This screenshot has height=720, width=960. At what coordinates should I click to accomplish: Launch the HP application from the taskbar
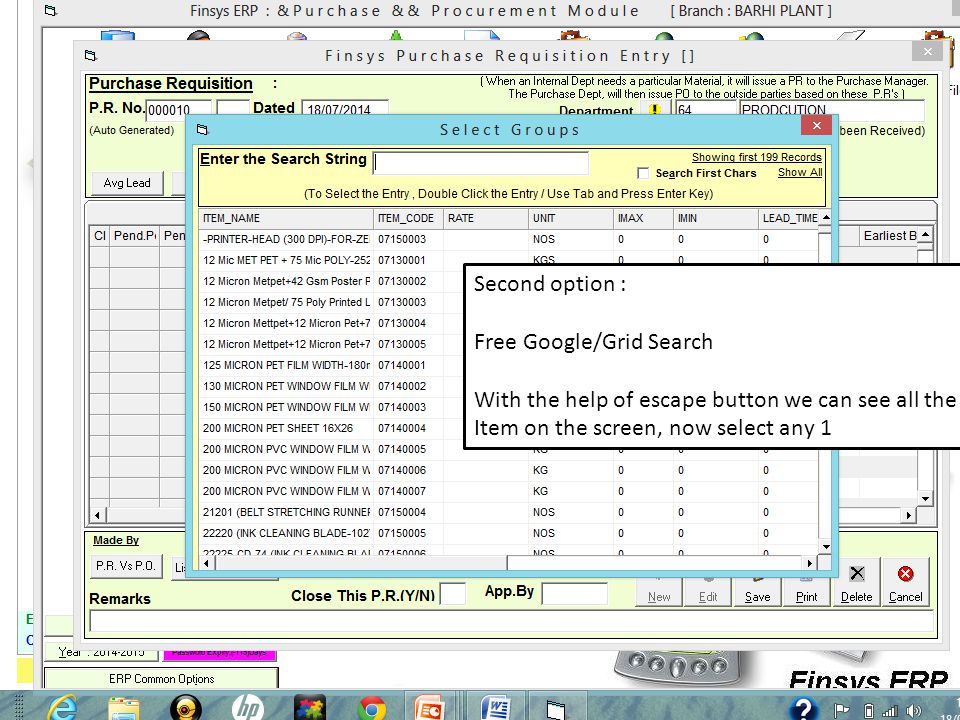(247, 707)
